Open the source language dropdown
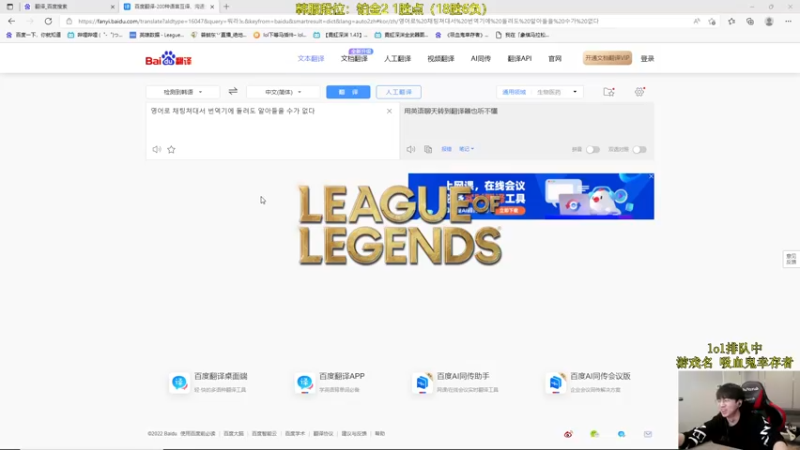This screenshot has width=800, height=450. click(183, 92)
